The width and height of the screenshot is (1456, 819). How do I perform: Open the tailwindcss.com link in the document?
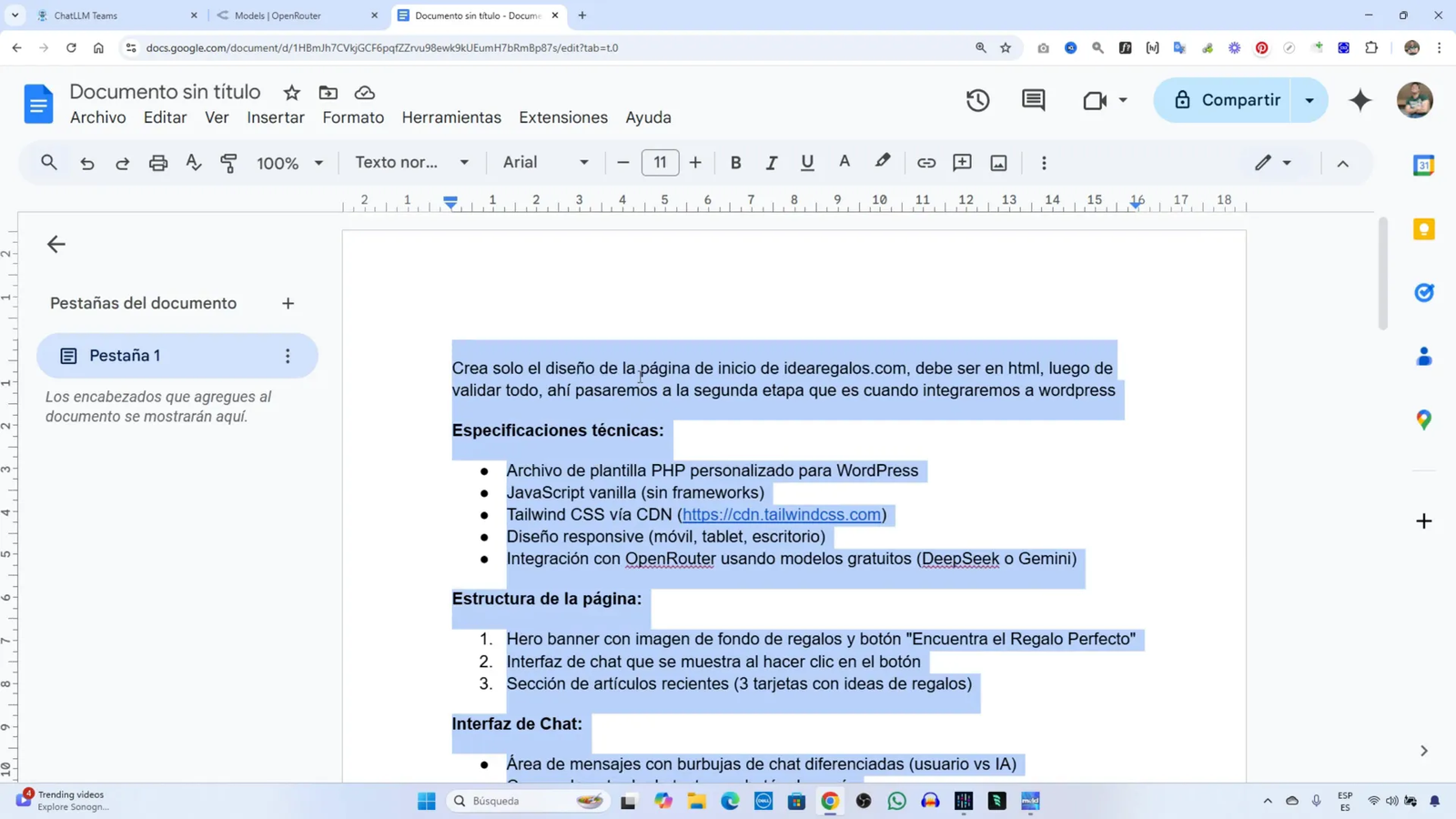click(781, 514)
